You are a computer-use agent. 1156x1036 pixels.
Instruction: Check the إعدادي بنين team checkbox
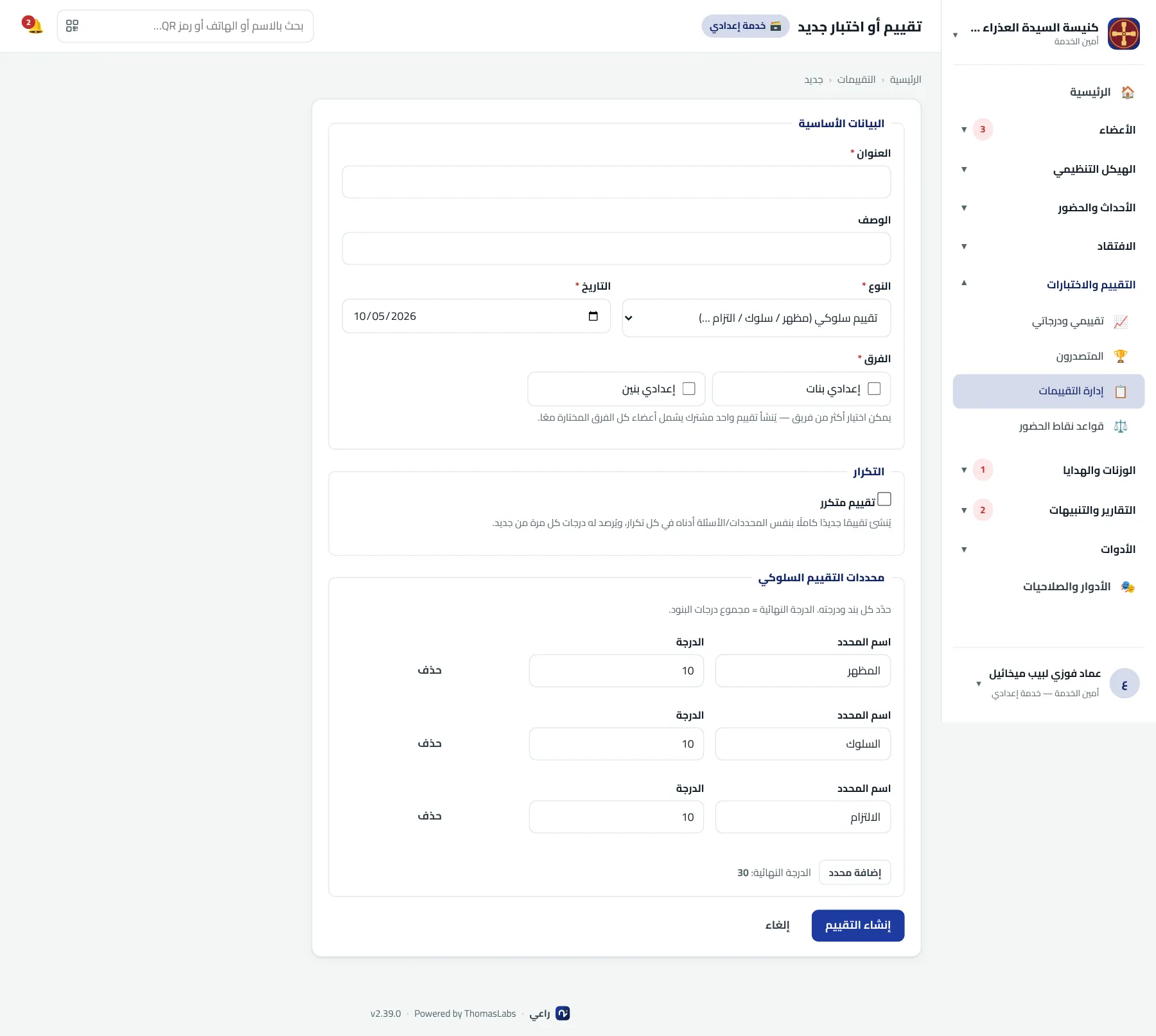coord(689,389)
